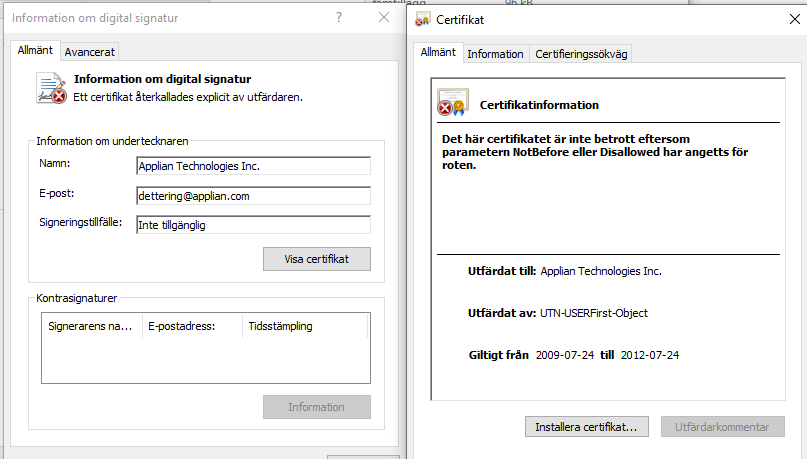
Task: Click the text 'UTN-USERFirst-Object'
Action: pos(594,313)
